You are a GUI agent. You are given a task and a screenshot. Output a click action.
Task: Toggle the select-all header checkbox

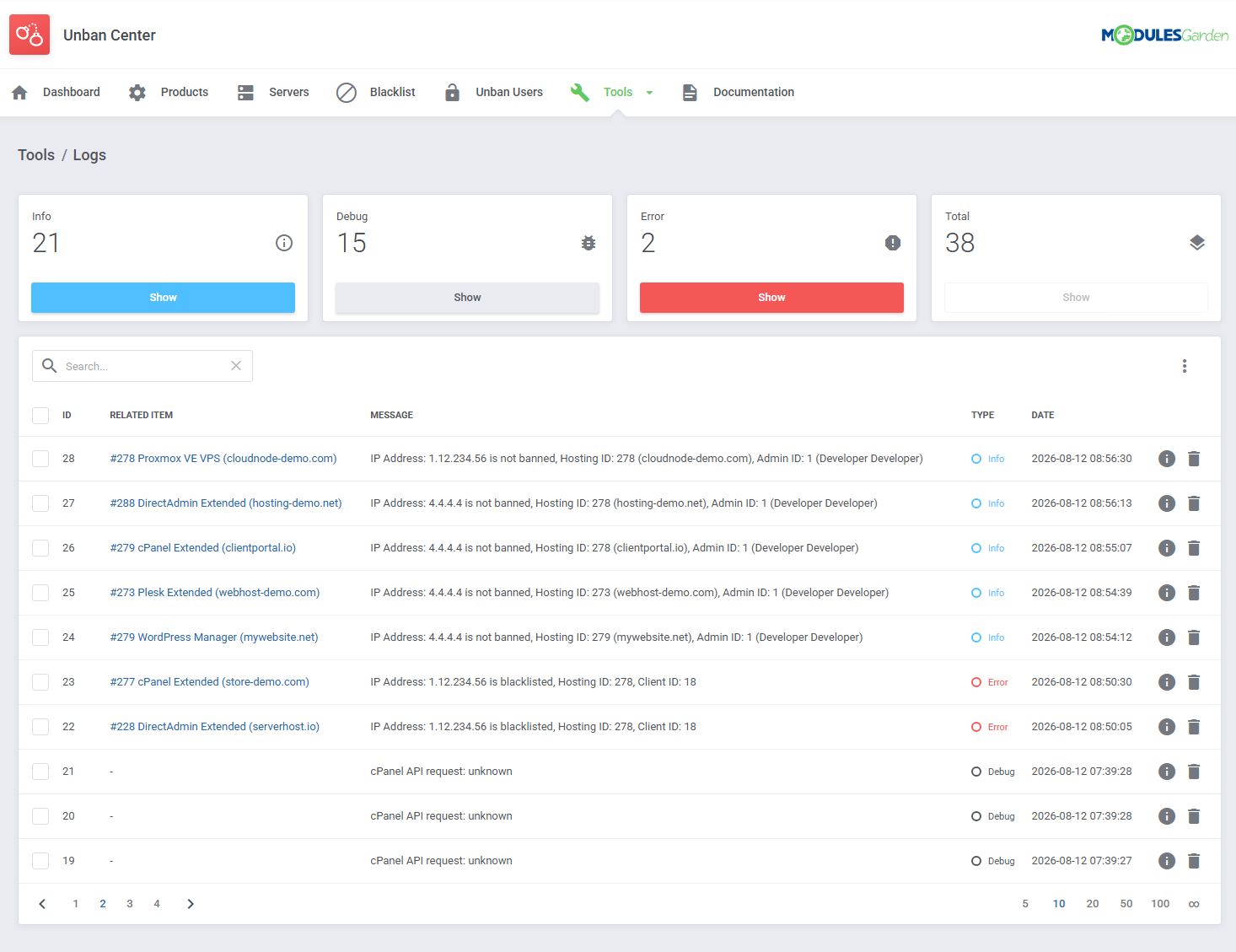point(40,416)
